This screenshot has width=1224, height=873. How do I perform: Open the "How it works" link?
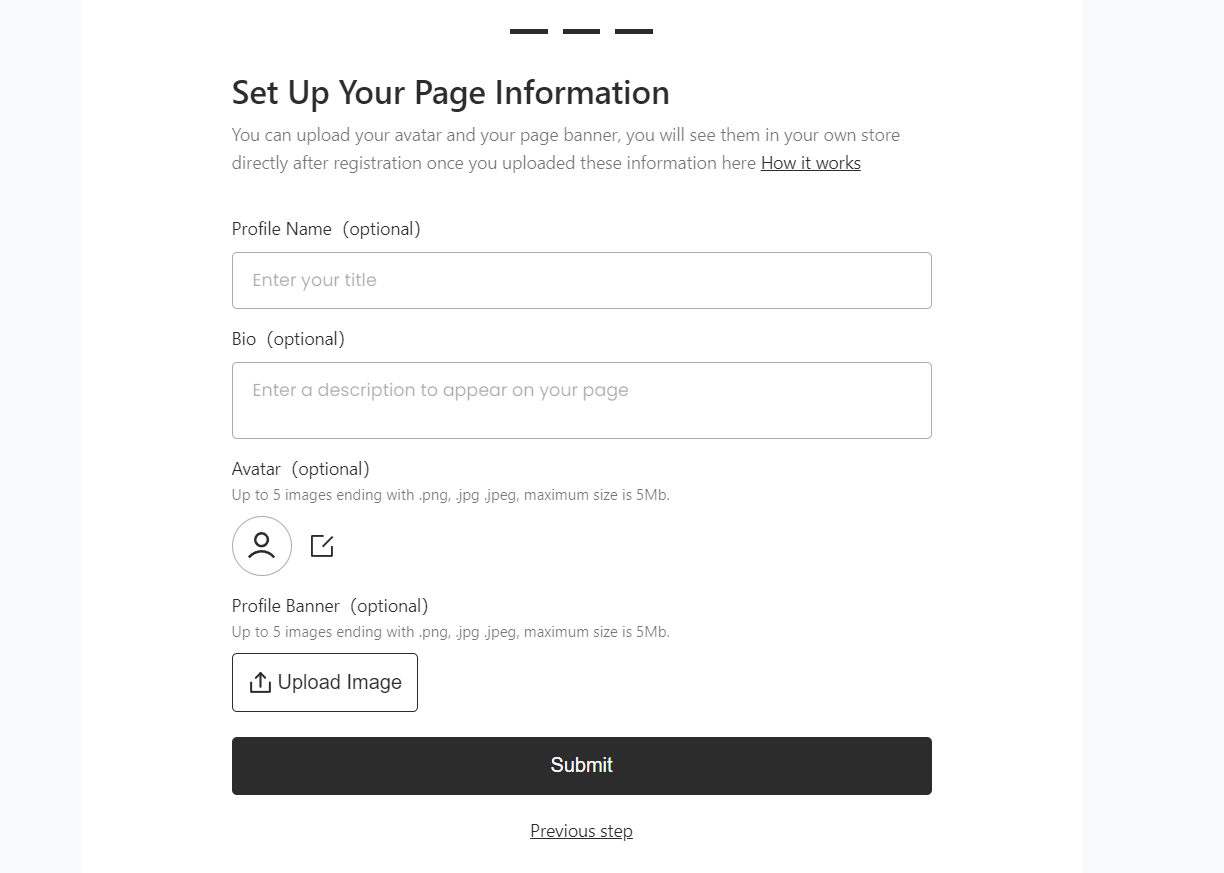[810, 163]
